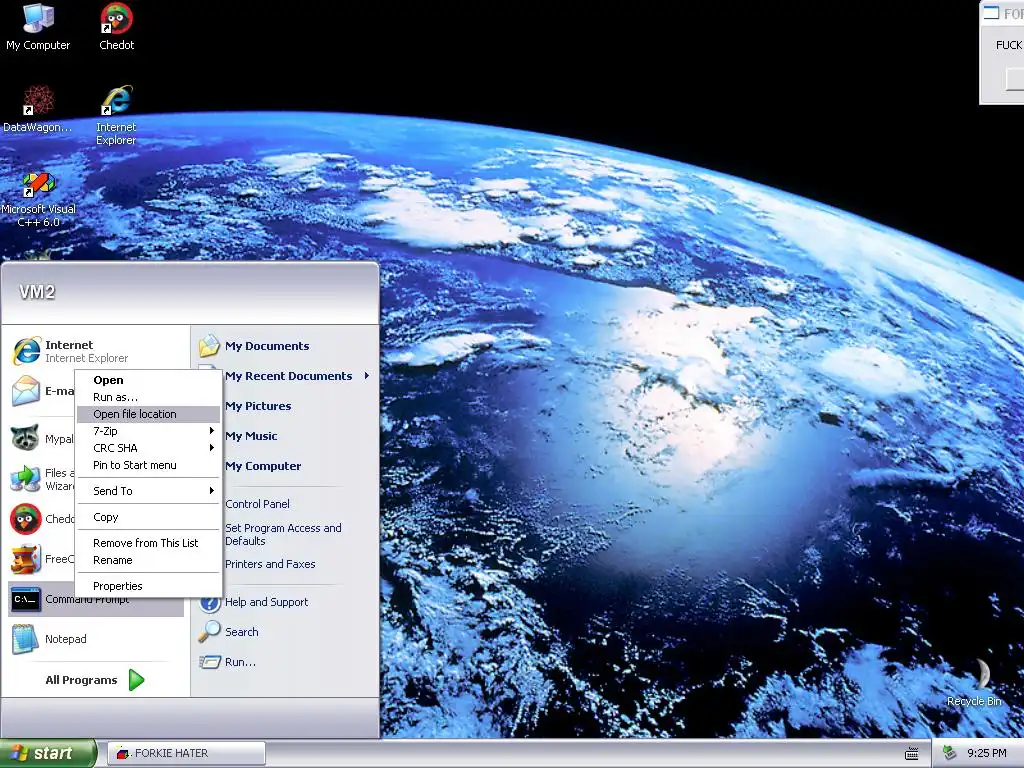The width and height of the screenshot is (1024, 768).
Task: Open Printers and Faxes
Action: click(x=270, y=564)
